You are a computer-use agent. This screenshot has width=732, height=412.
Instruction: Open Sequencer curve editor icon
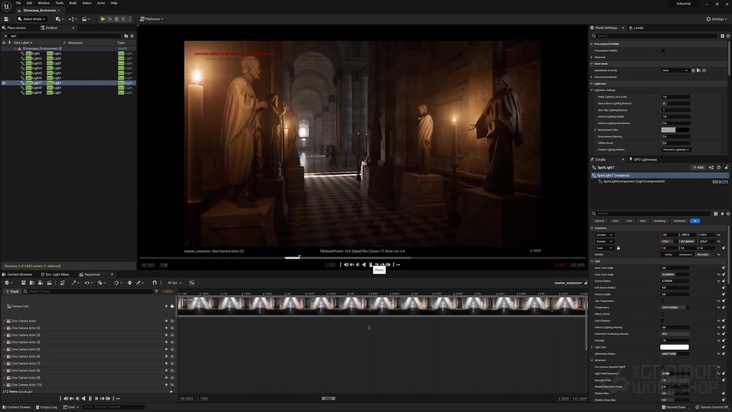(192, 283)
